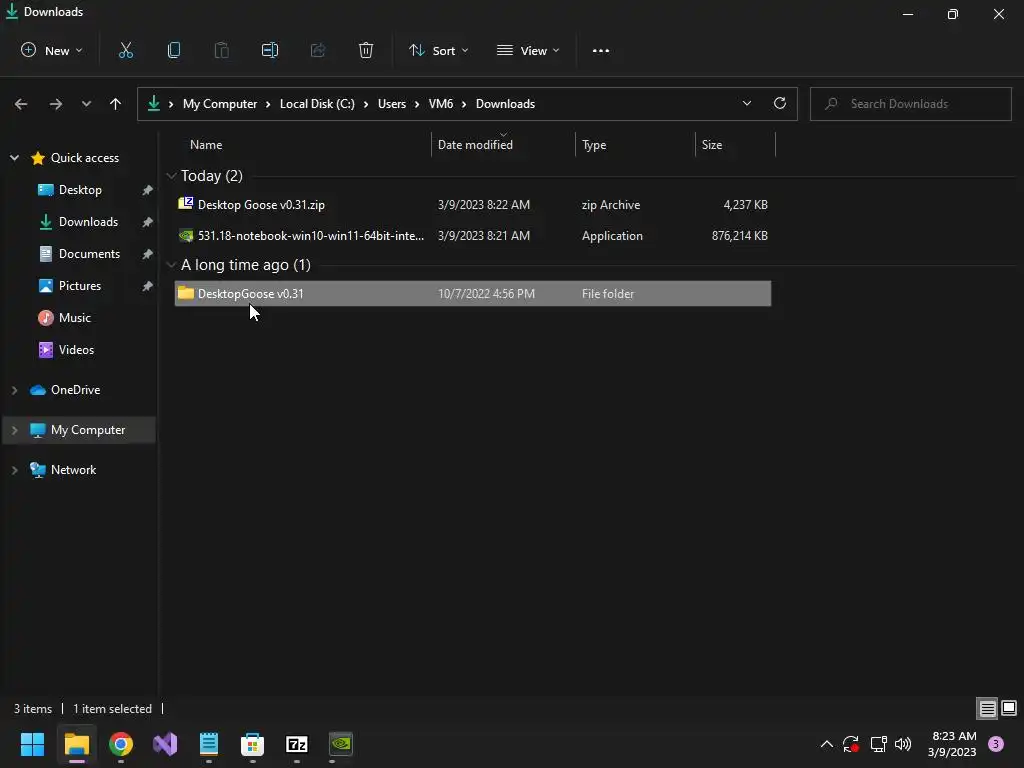This screenshot has width=1024, height=768.
Task: Open Windows Start menu
Action: click(32, 744)
